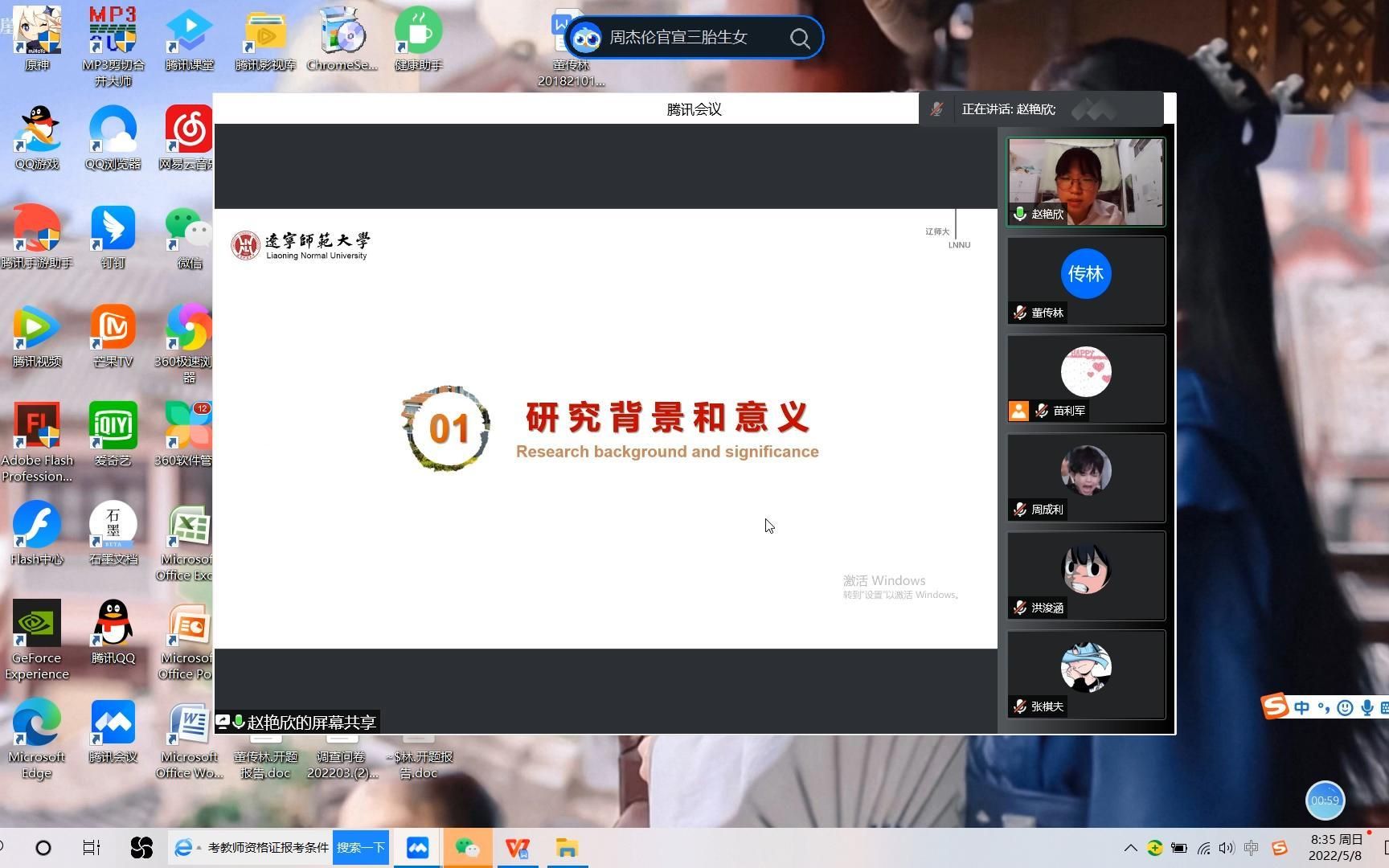Open emoji picker on the Sogou input bar
This screenshot has height=868, width=1389.
tap(1346, 707)
